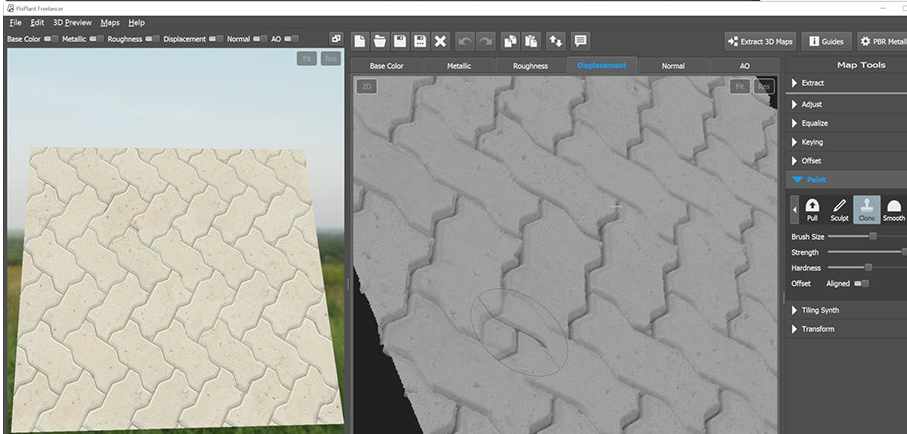Toggle the Aligned switch in Paint panel
The width and height of the screenshot is (907, 434).
point(861,284)
